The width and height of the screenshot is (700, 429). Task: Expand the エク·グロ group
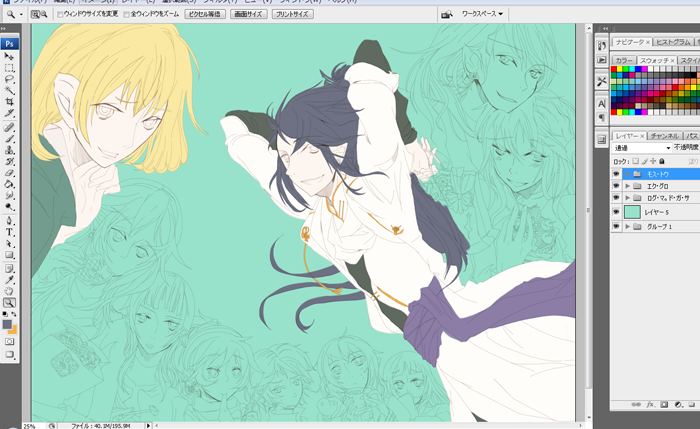(x=628, y=186)
